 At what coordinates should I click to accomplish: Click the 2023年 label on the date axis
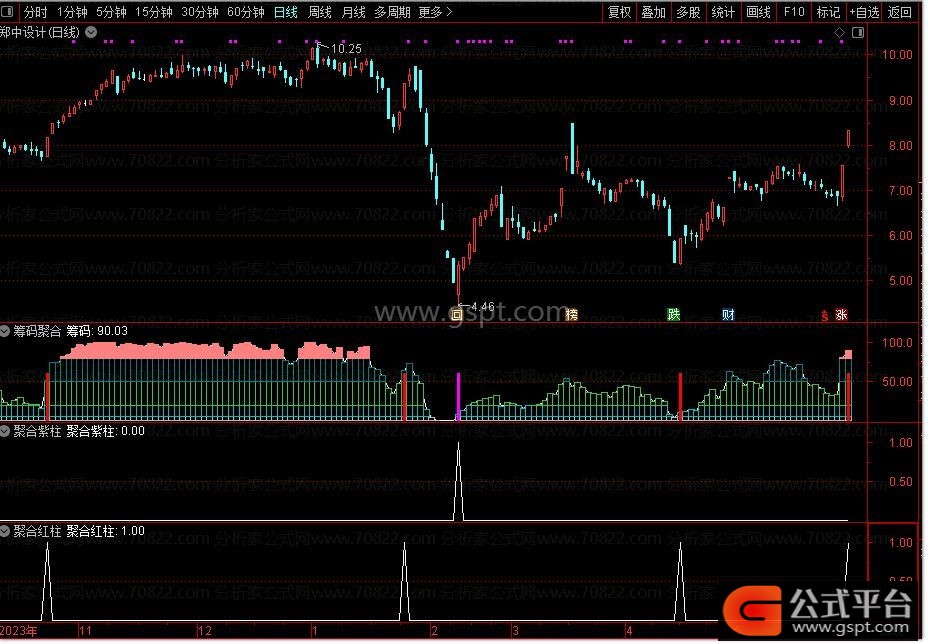click(x=19, y=631)
